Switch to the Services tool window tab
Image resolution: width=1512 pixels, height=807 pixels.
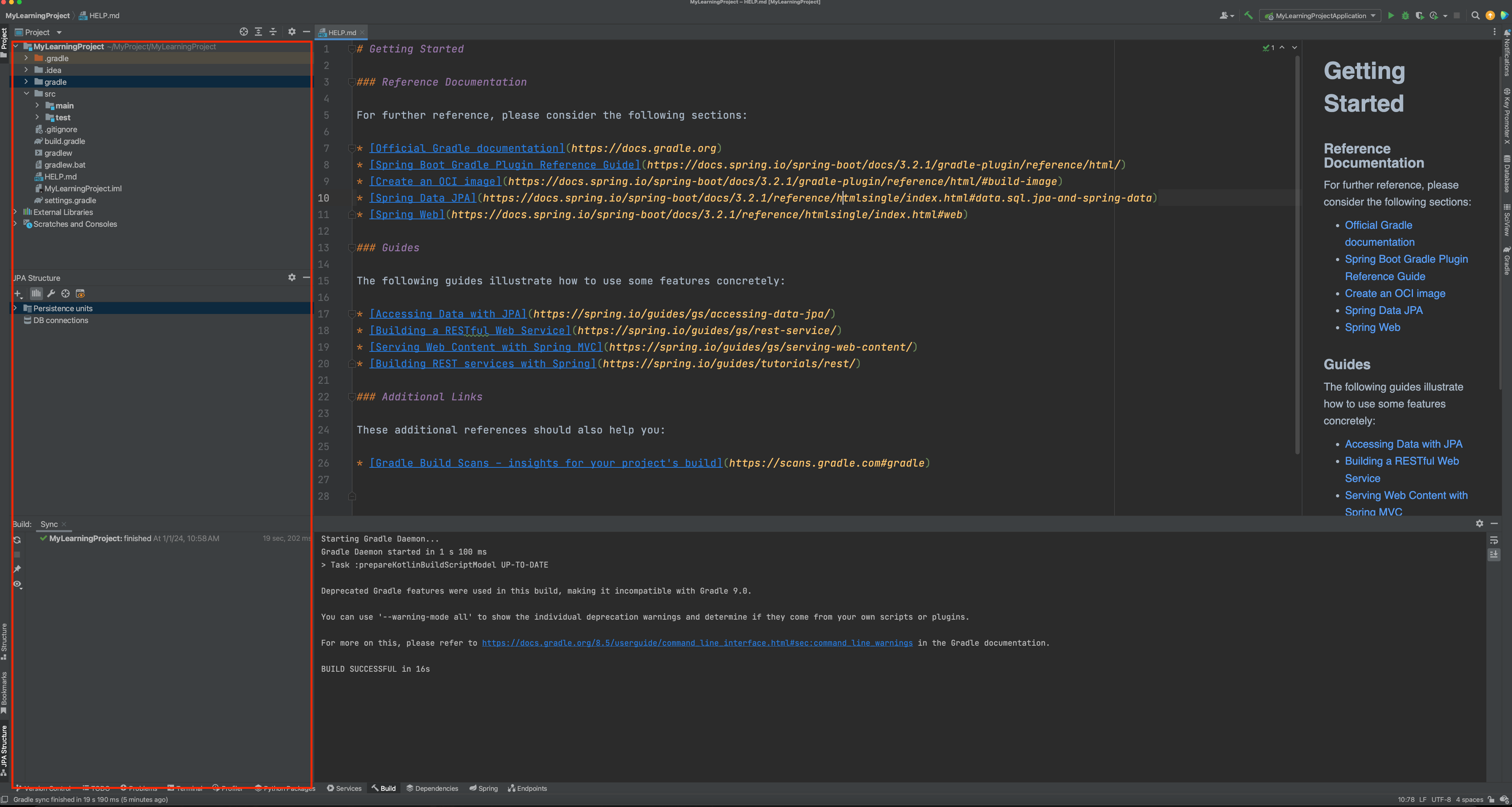(344, 788)
